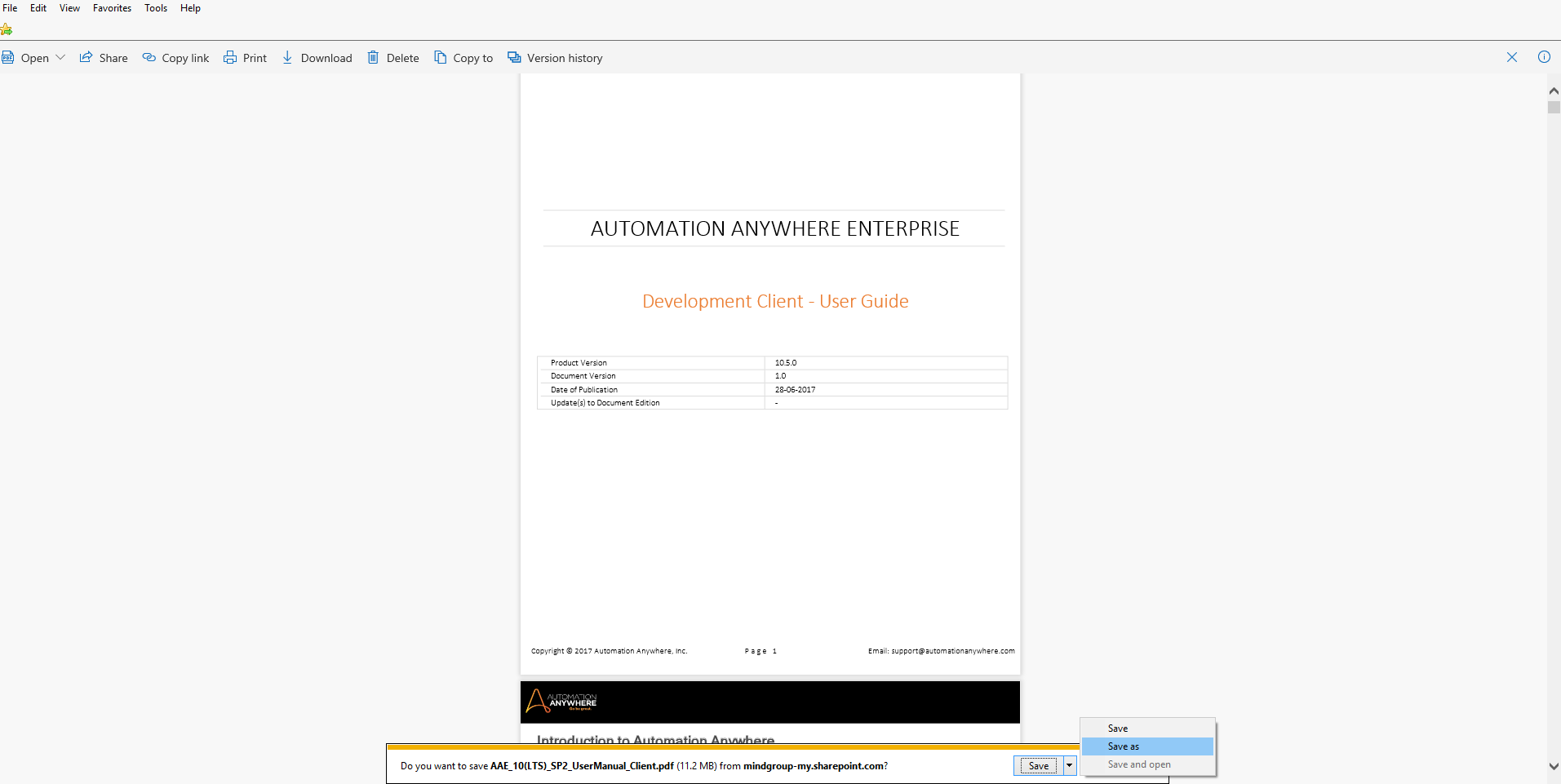The width and height of the screenshot is (1561, 784).
Task: Expand the Open dropdown chevron
Action: [60, 58]
